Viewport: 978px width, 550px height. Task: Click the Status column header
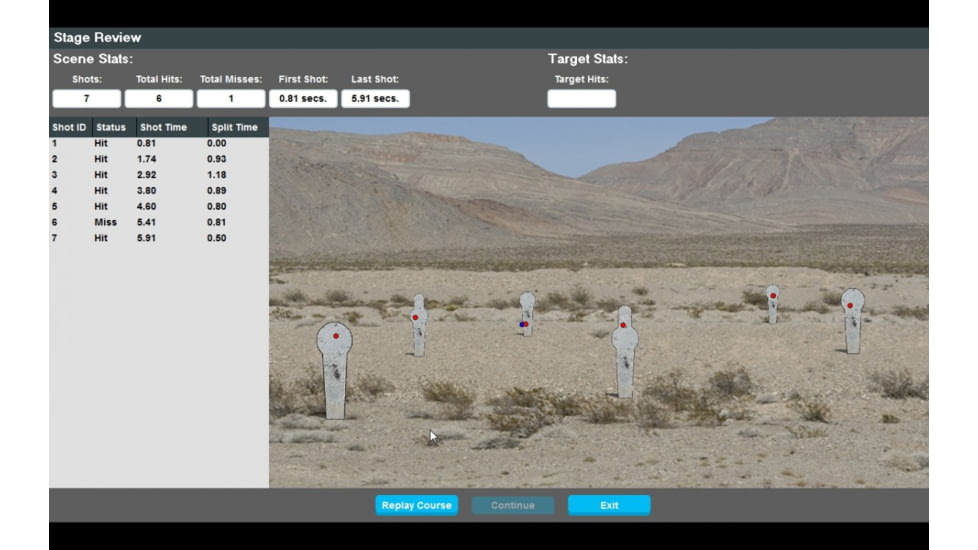pyautogui.click(x=111, y=127)
